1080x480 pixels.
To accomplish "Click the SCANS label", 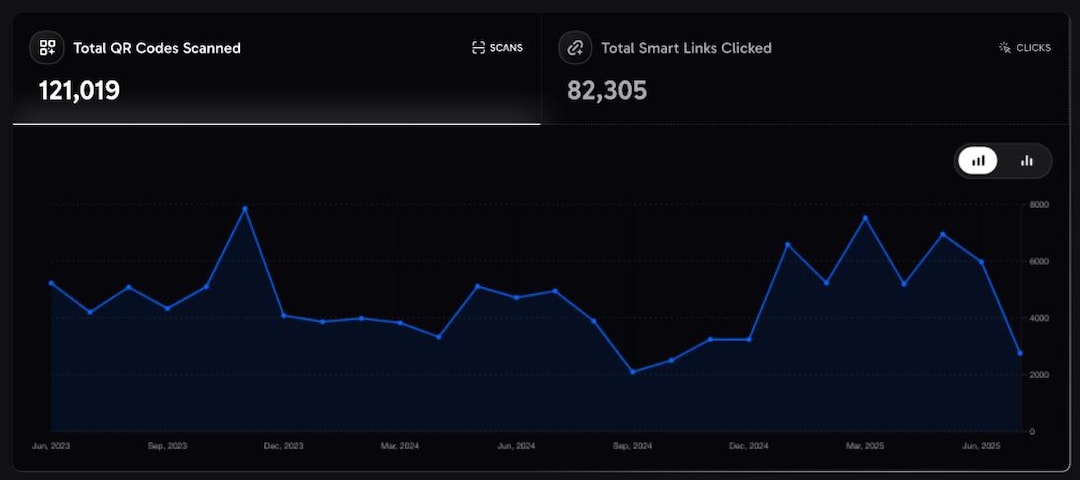I will (x=506, y=48).
